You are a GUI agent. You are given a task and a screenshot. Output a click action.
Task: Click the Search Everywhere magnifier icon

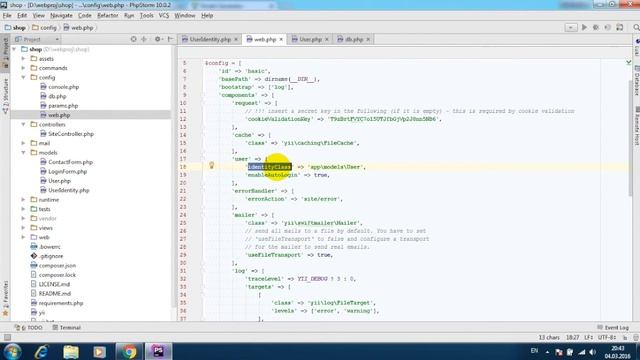click(x=636, y=27)
